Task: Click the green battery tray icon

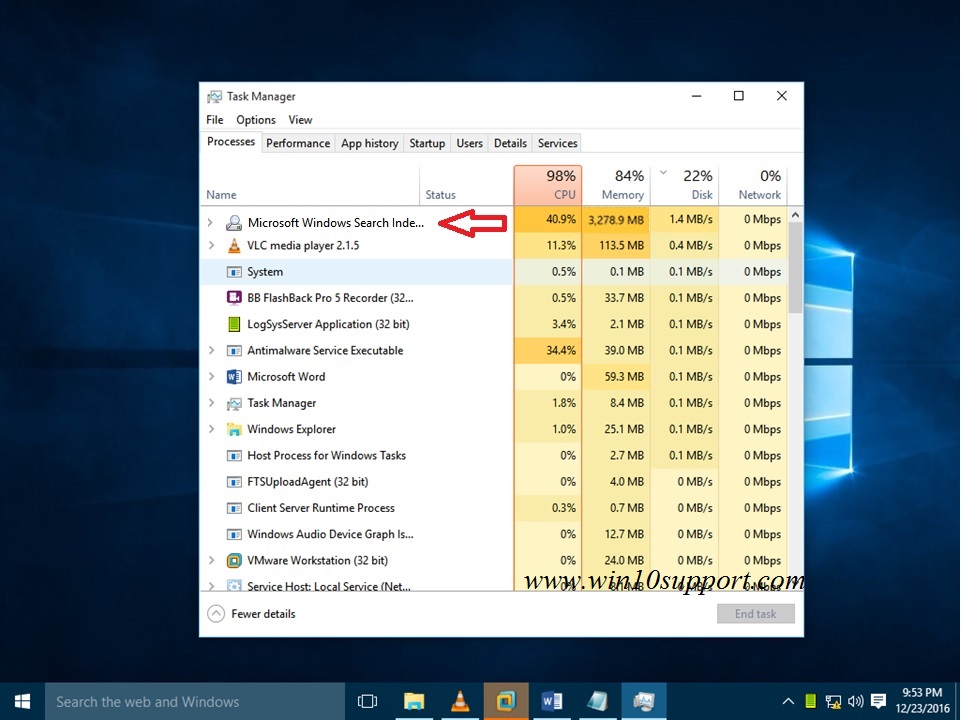Action: click(x=811, y=701)
